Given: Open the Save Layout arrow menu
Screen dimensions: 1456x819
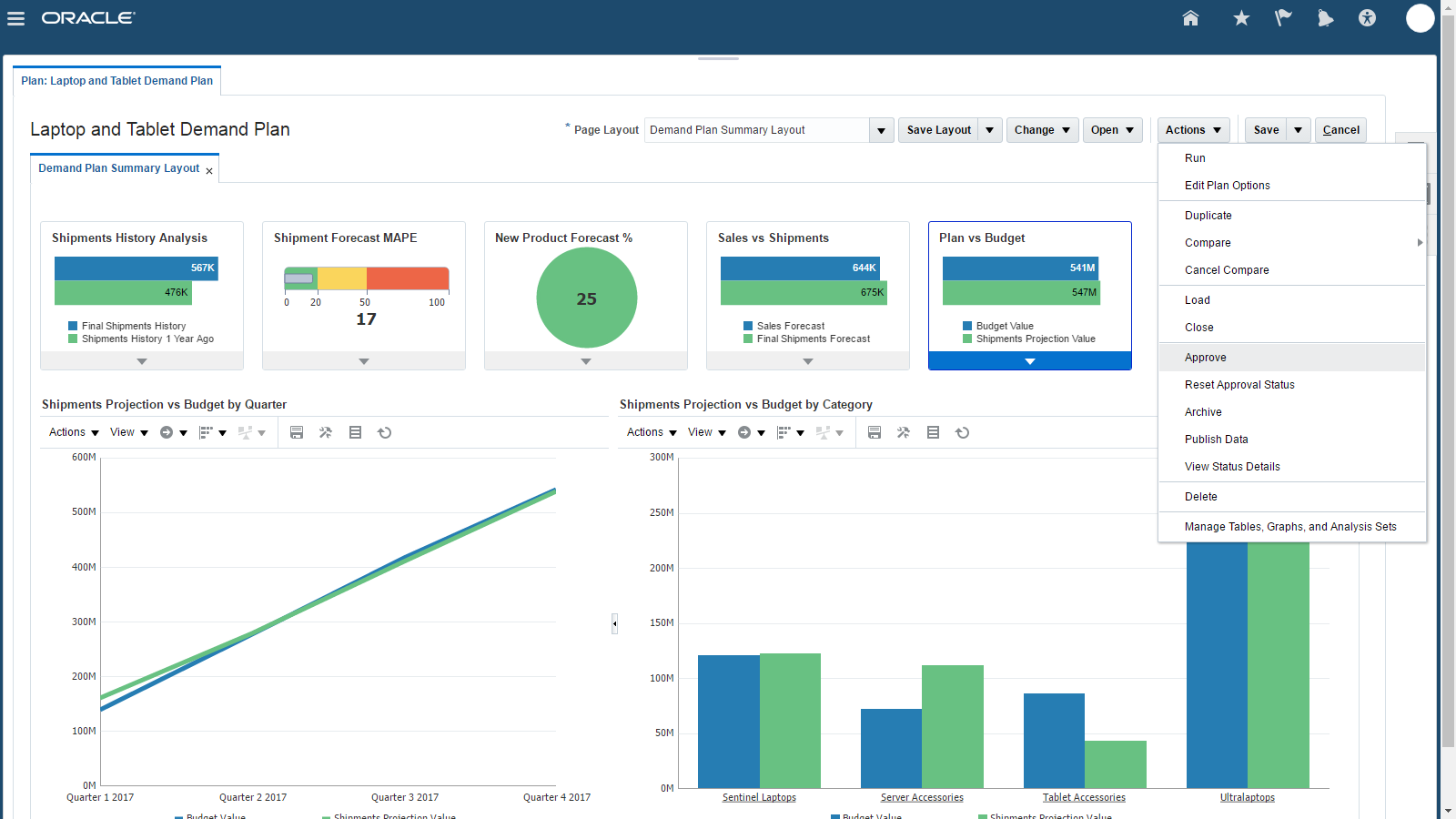Looking at the screenshot, I should click(x=990, y=130).
